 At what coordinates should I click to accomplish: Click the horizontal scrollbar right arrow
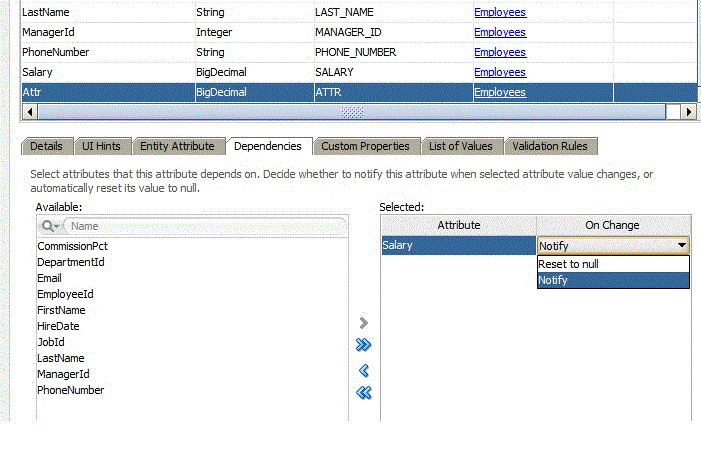click(x=686, y=112)
